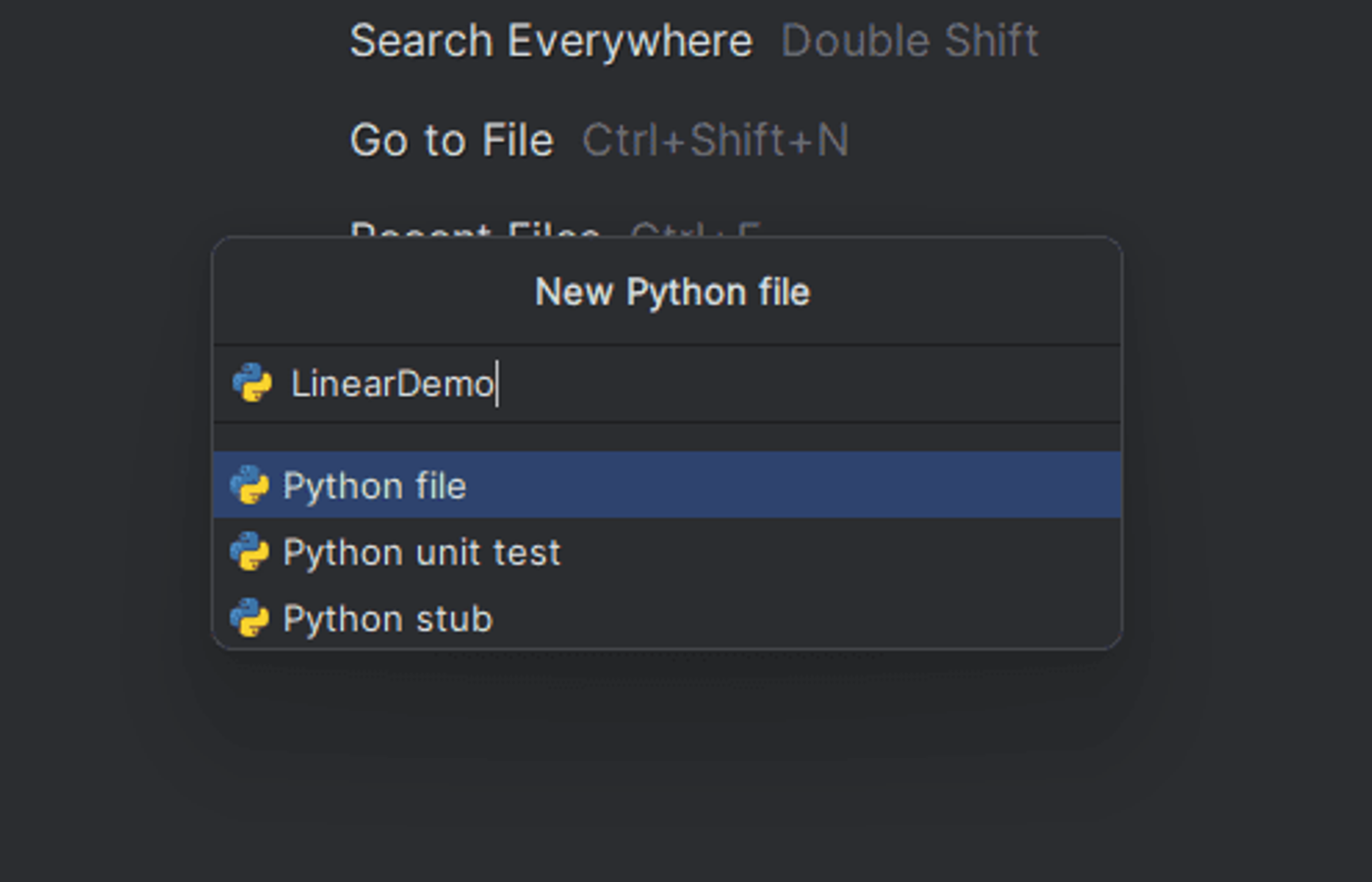The height and width of the screenshot is (882, 1372).
Task: Click the Go to File hint text
Action: click(452, 140)
